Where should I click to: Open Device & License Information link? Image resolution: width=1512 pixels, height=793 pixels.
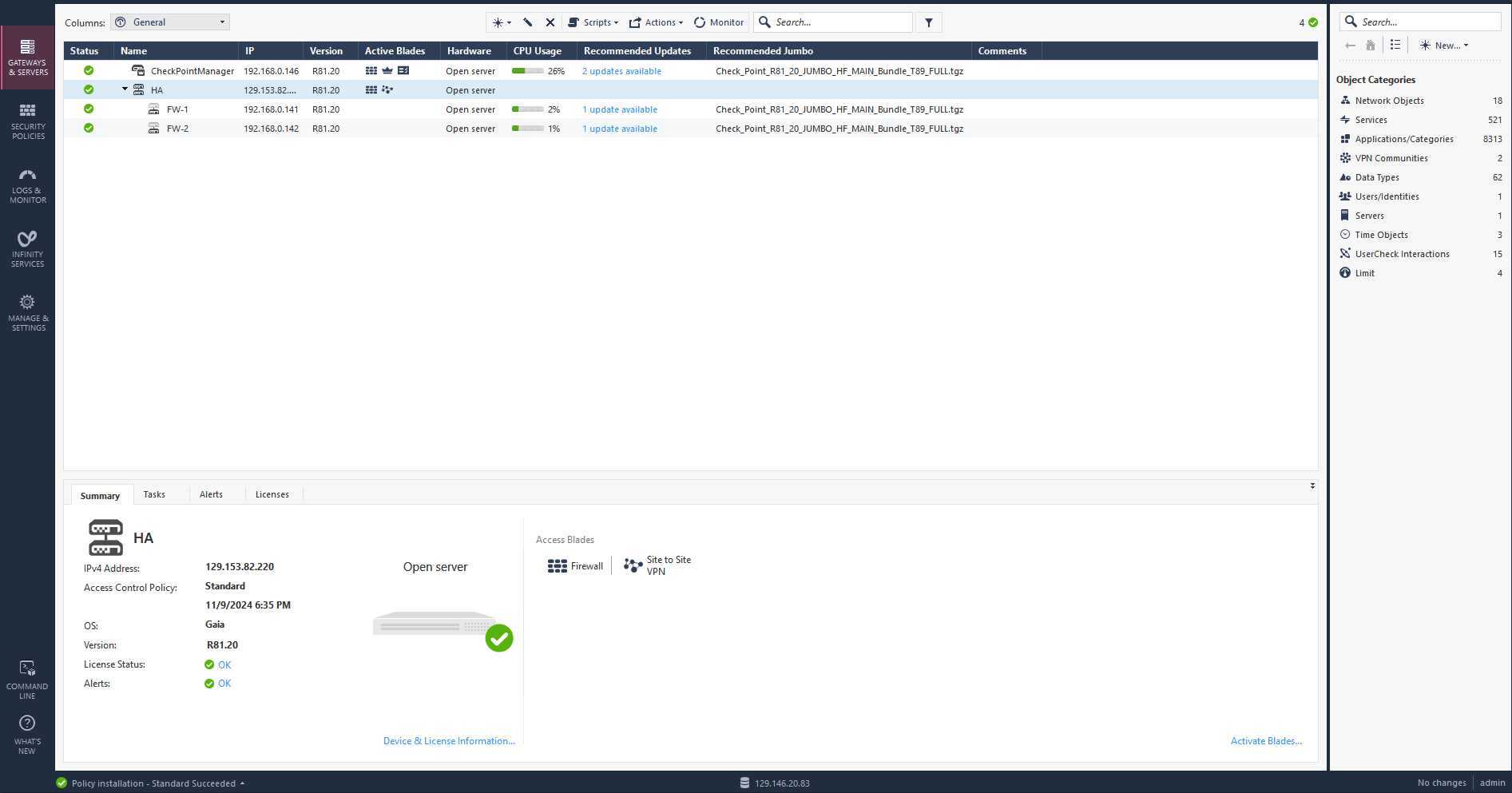(x=449, y=741)
